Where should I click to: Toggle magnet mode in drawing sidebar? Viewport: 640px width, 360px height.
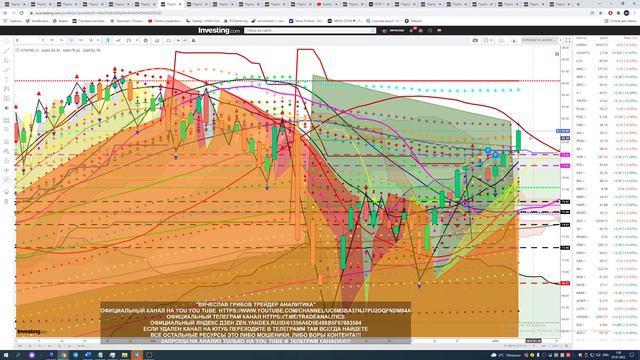[6, 142]
